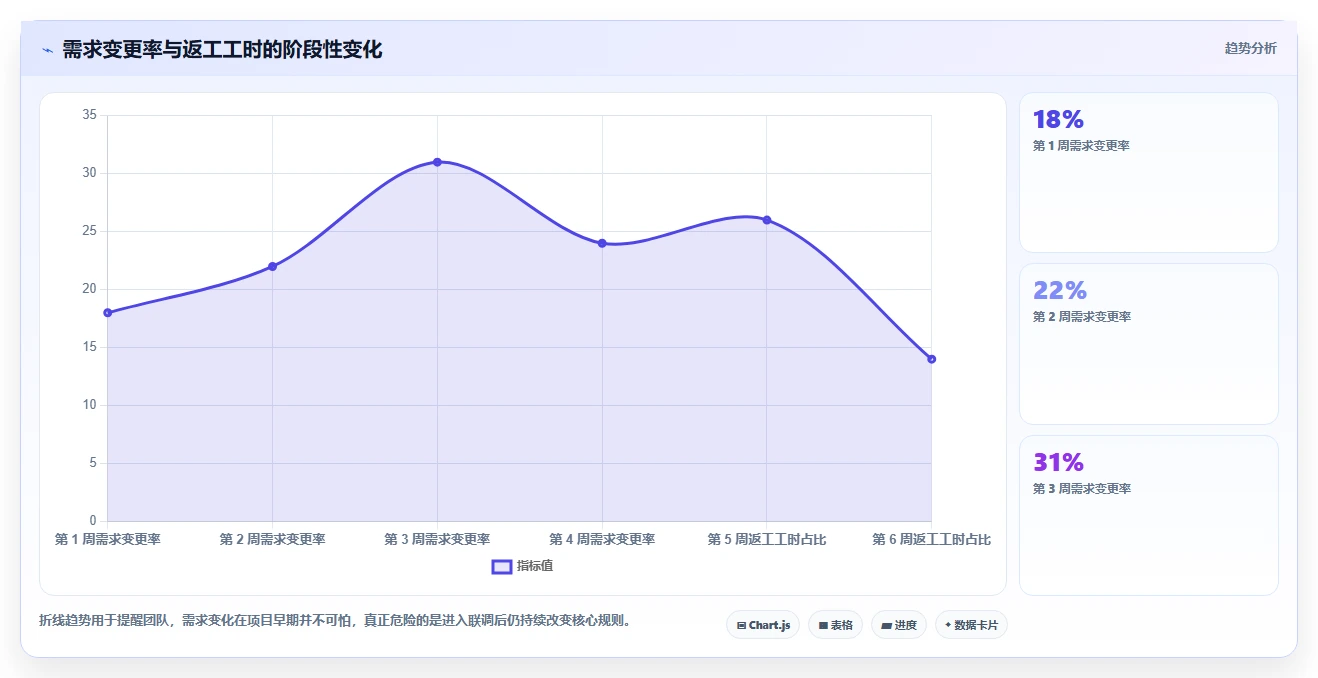Click the y-axis value 10
Image resolution: width=1318 pixels, height=678 pixels.
(x=89, y=405)
